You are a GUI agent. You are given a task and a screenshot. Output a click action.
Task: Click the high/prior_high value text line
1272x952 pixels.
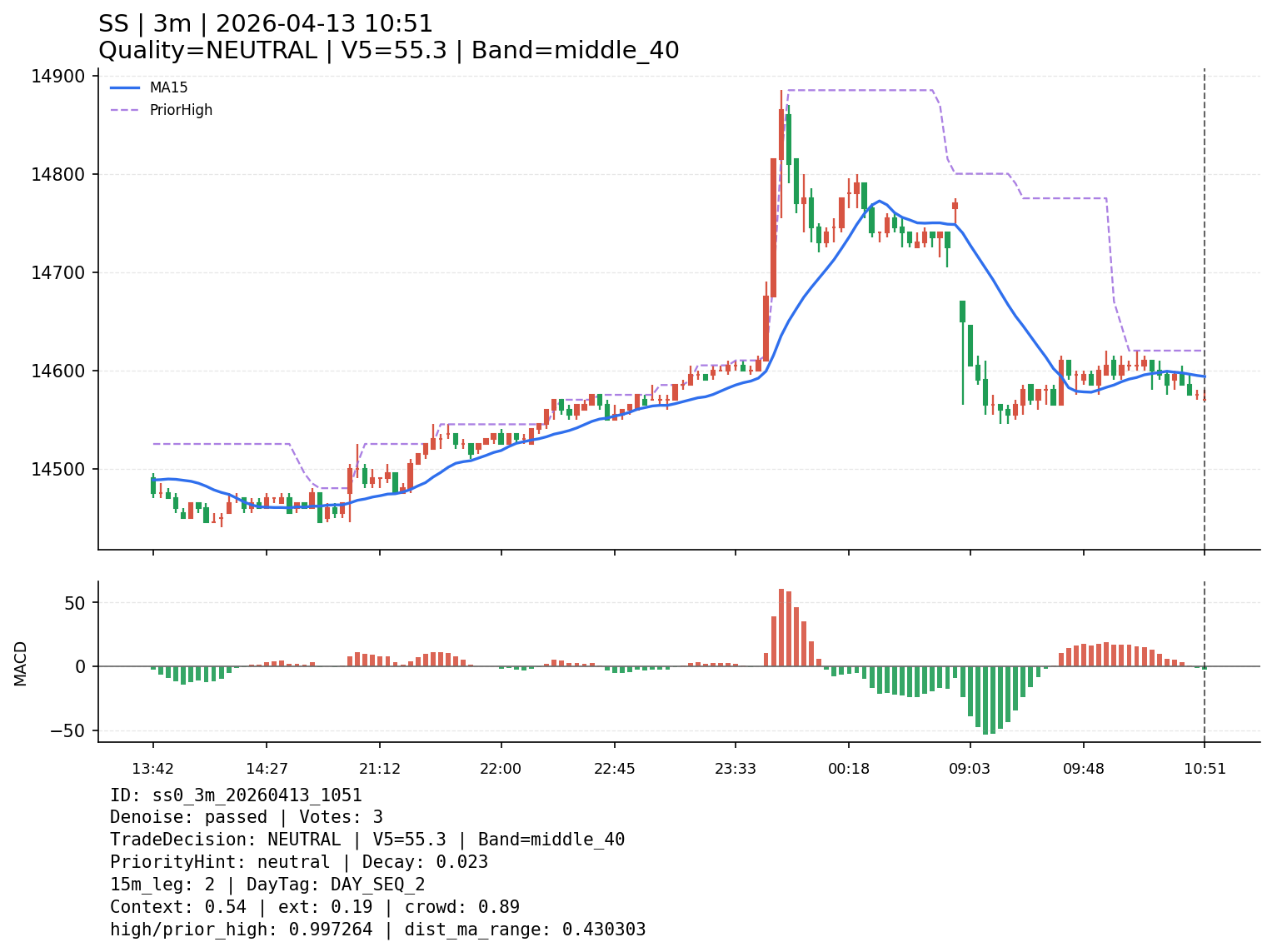tap(377, 930)
